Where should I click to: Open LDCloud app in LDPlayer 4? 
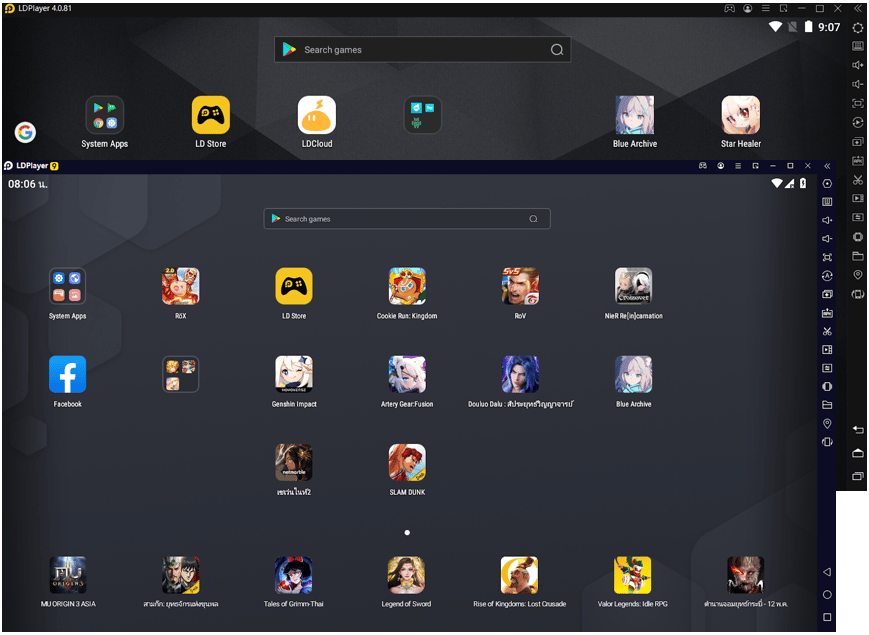(317, 115)
